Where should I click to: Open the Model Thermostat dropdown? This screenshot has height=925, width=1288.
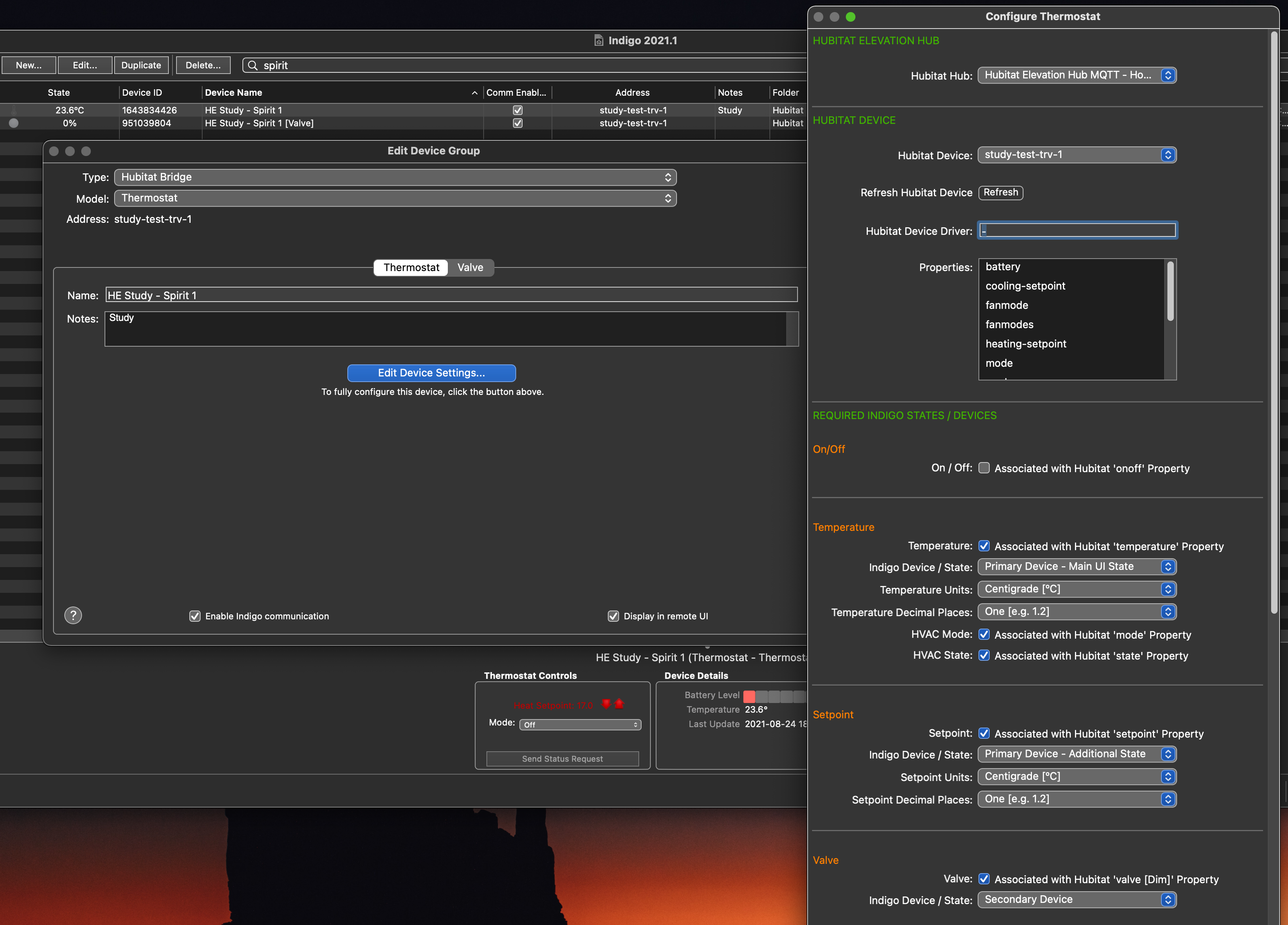[x=395, y=198]
